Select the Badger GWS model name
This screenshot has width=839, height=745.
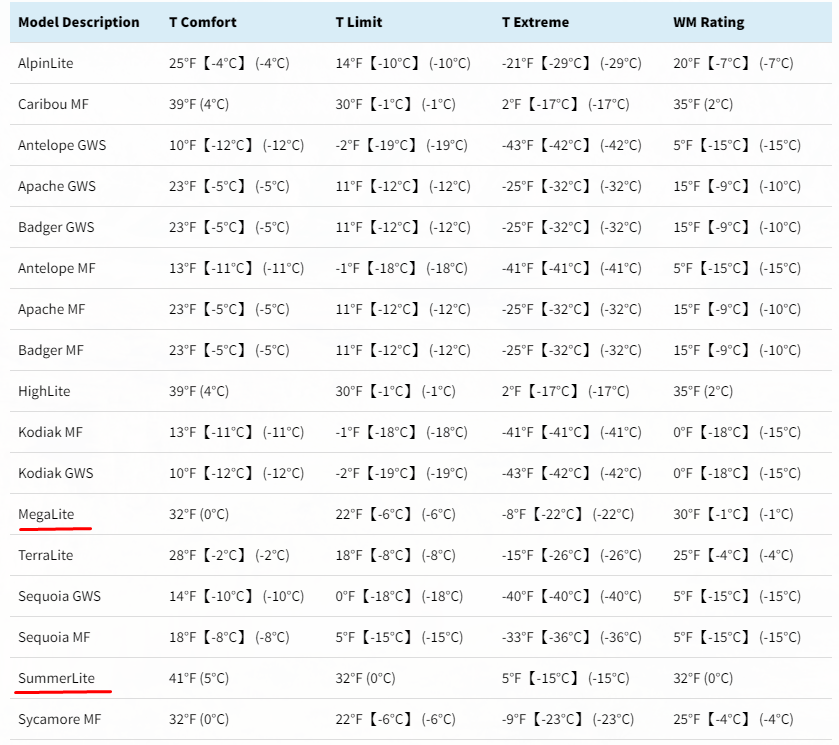point(56,227)
